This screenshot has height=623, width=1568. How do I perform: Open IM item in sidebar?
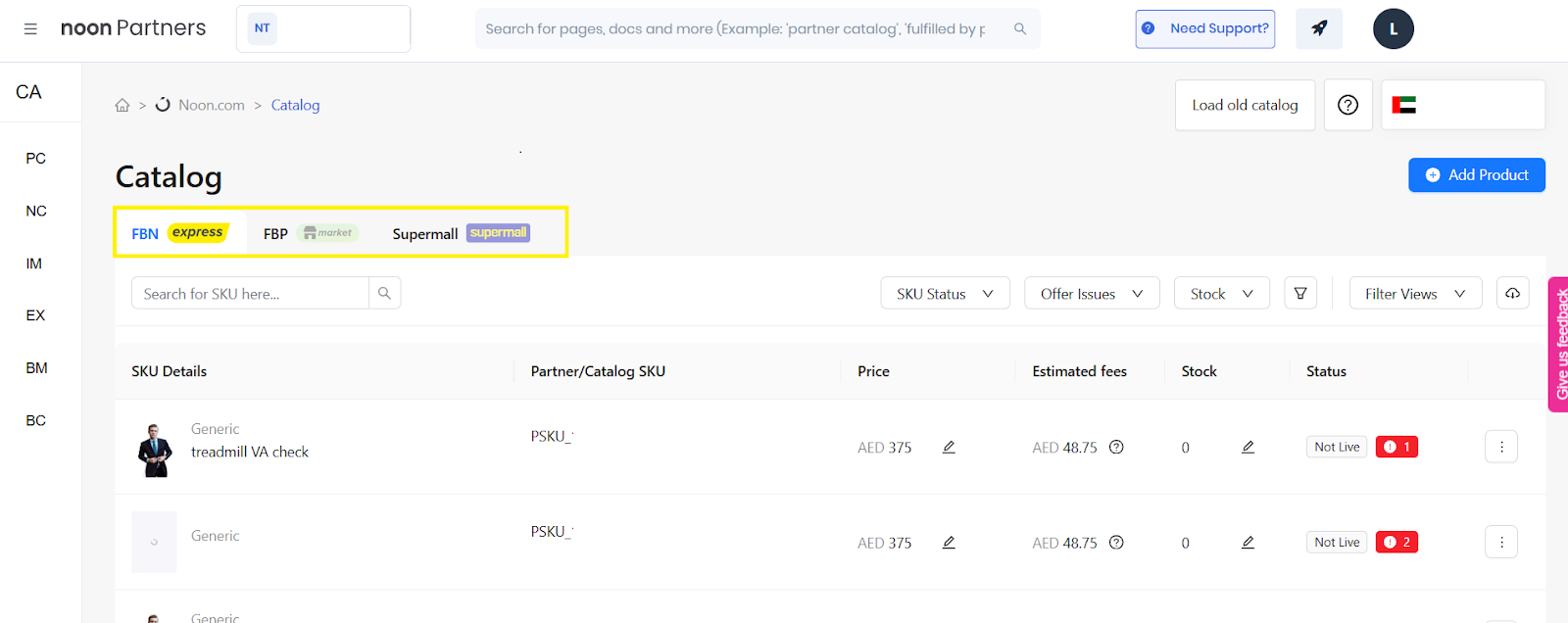(x=34, y=264)
